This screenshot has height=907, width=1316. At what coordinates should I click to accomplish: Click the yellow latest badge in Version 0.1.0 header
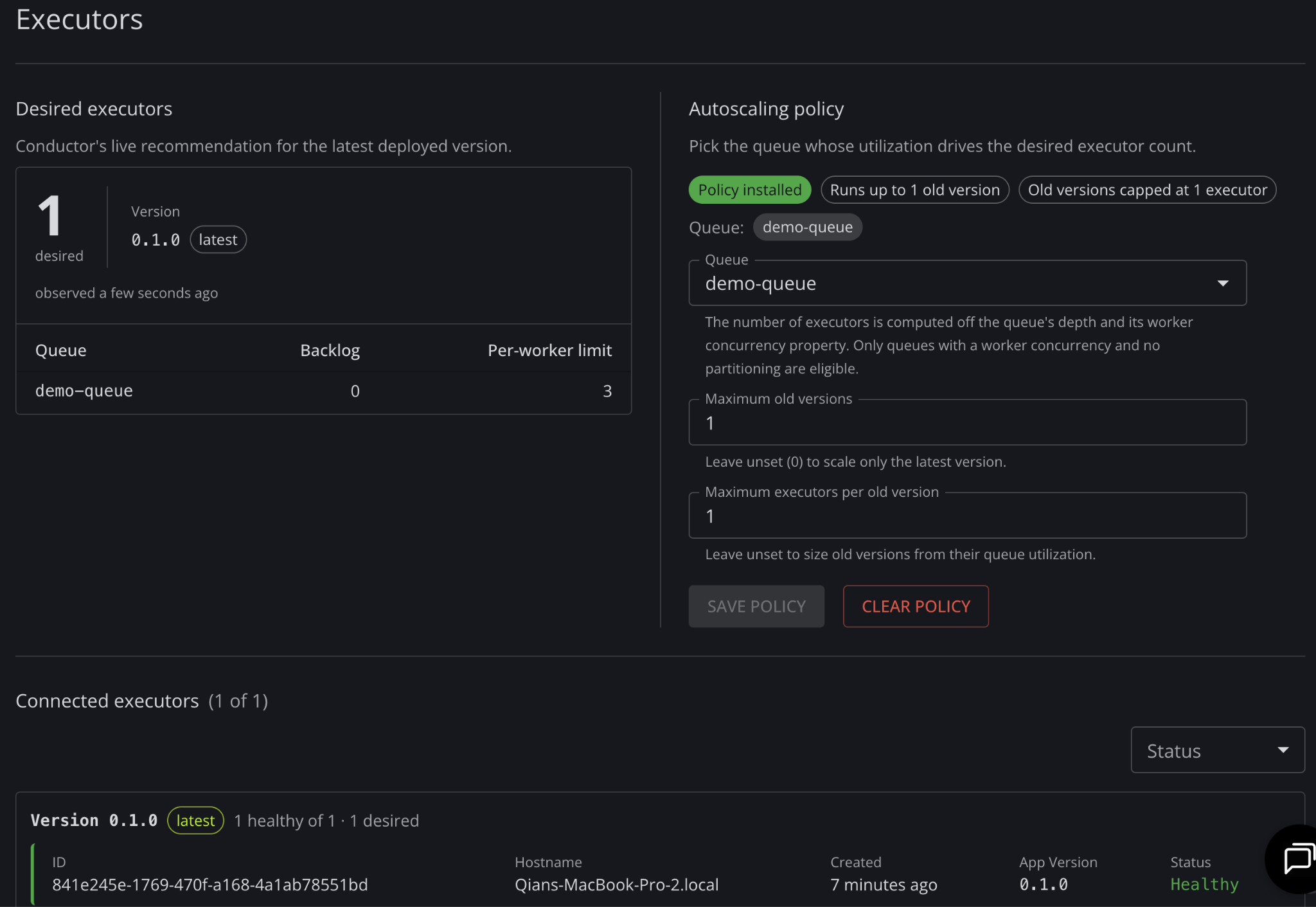(195, 820)
